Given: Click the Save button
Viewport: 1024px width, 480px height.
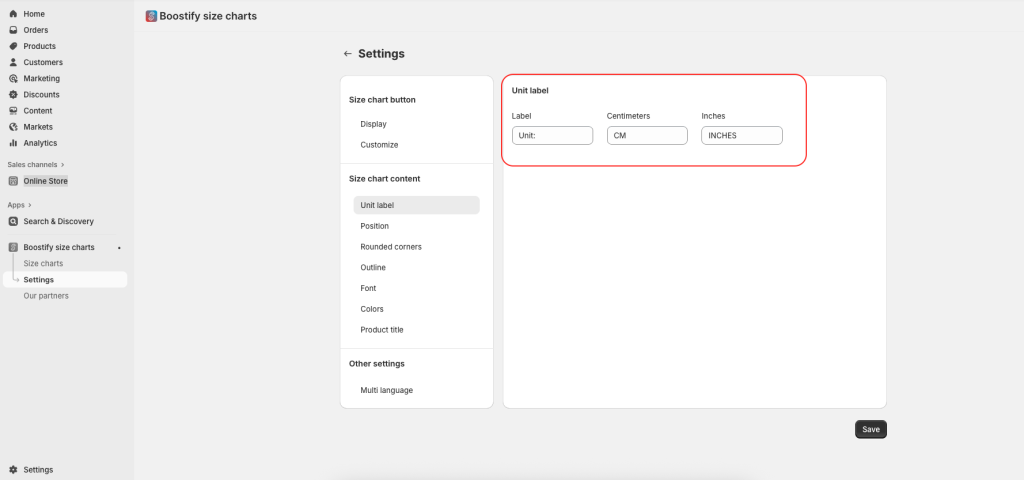Looking at the screenshot, I should click(871, 429).
